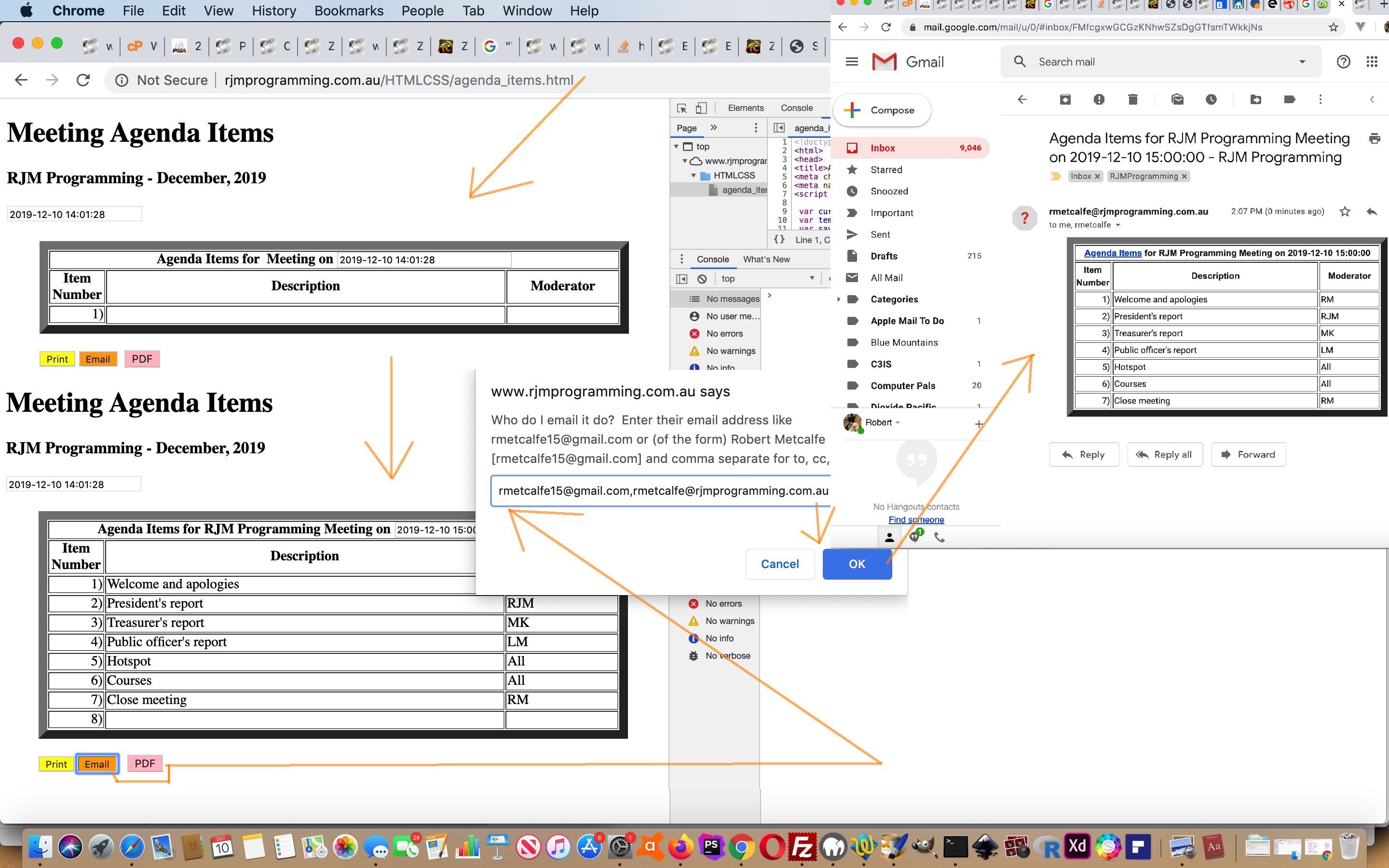Expand the Categories section in Gmail sidebar
This screenshot has height=868, width=1389.
[x=891, y=298]
